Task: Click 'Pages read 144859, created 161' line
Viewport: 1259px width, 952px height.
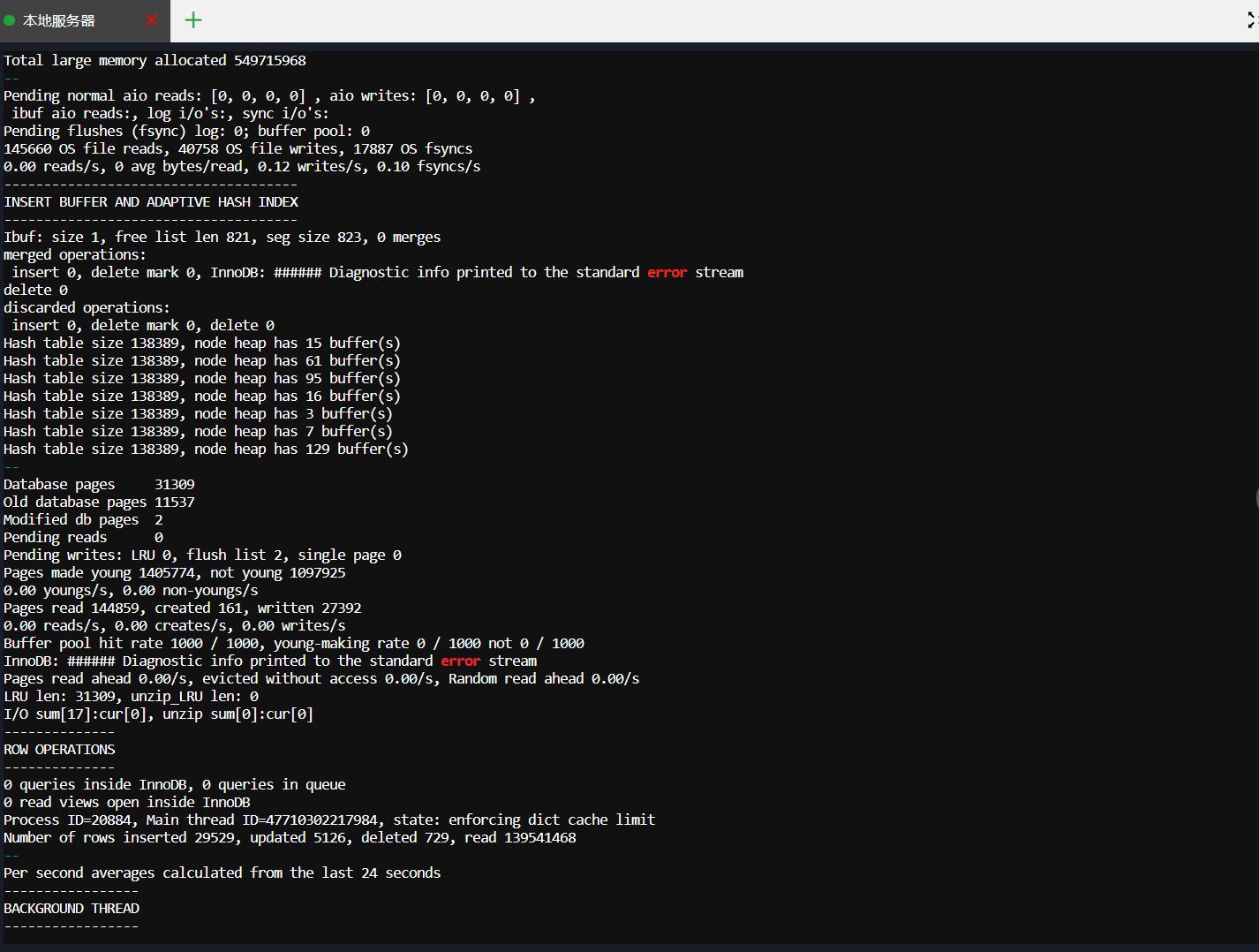Action: [183, 608]
